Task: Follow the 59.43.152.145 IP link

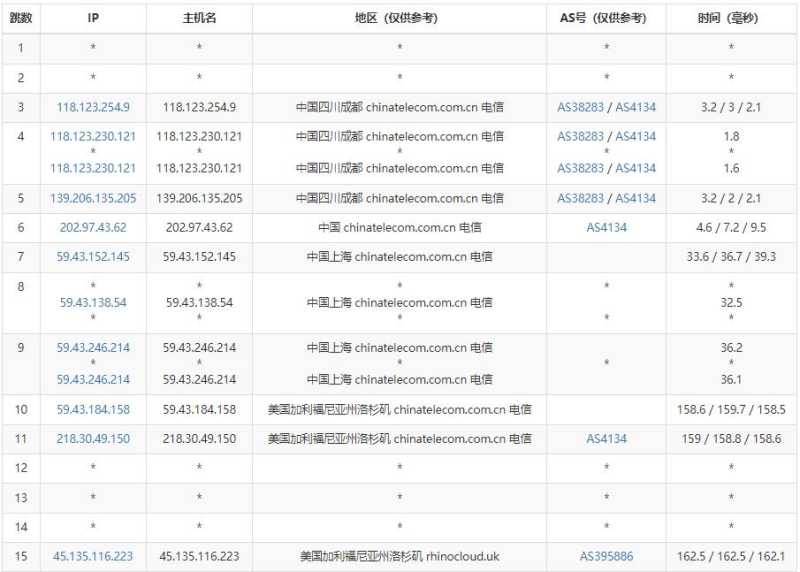Action: (x=93, y=257)
